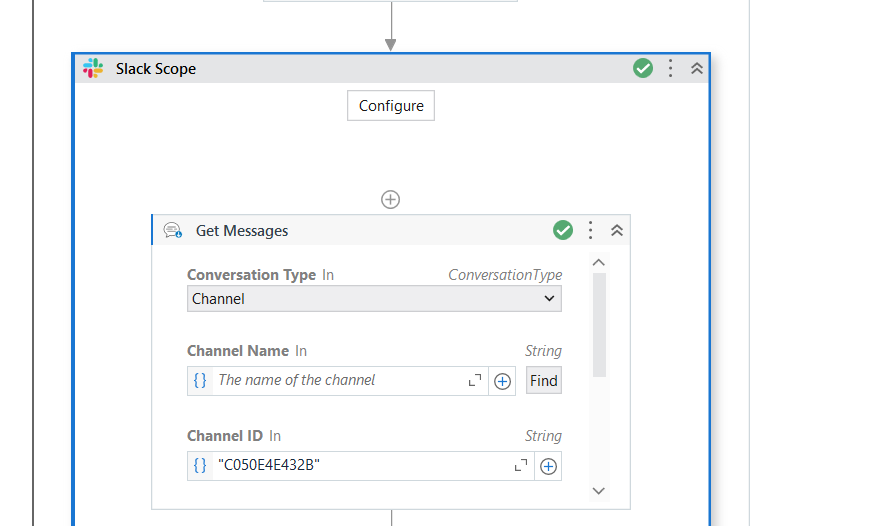Open expression braces for Channel Name
The image size is (876, 526).
(200, 380)
